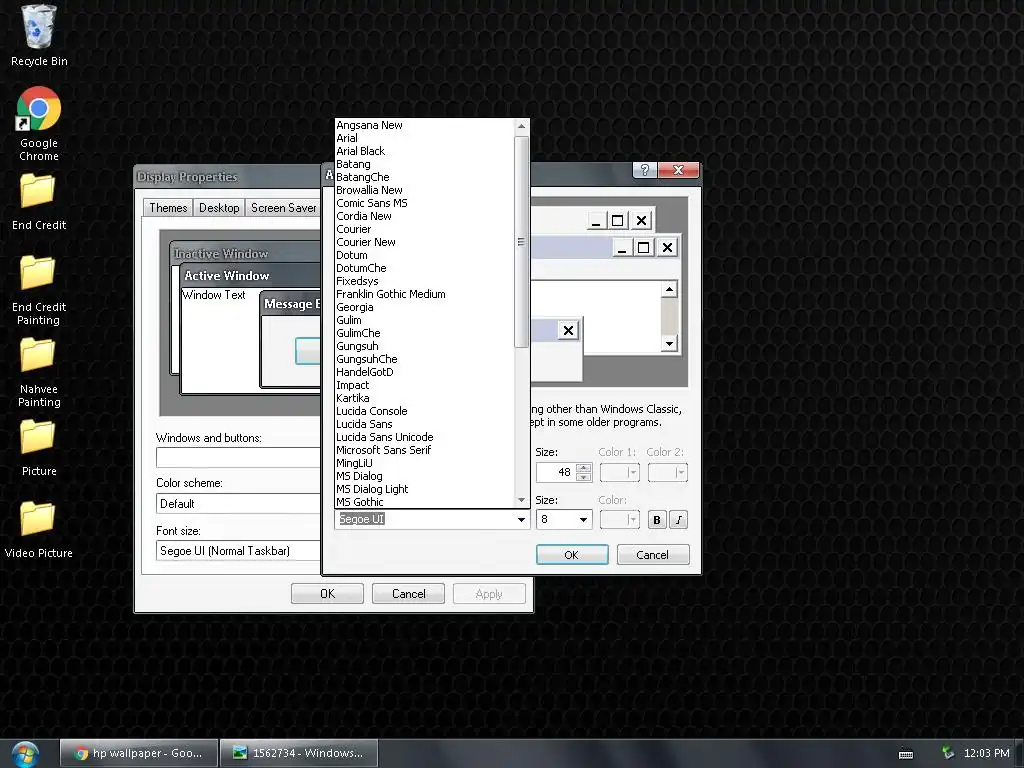Open the Windows and buttons dropdown

(x=238, y=457)
